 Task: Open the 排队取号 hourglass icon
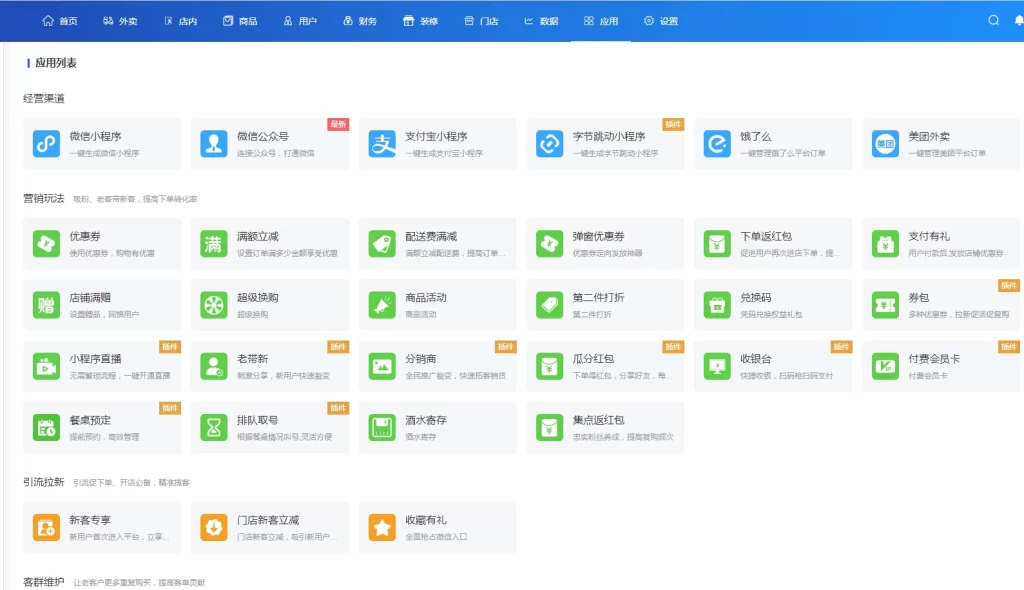click(x=214, y=428)
